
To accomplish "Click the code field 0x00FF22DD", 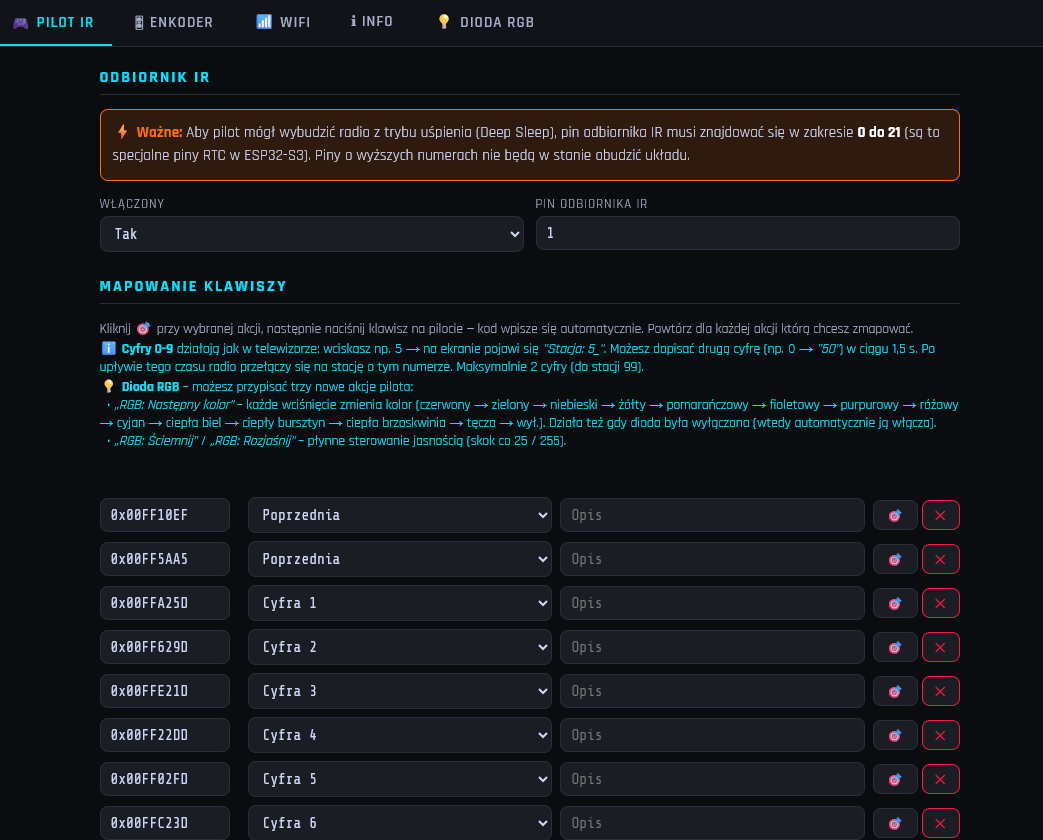I will (x=165, y=735).
